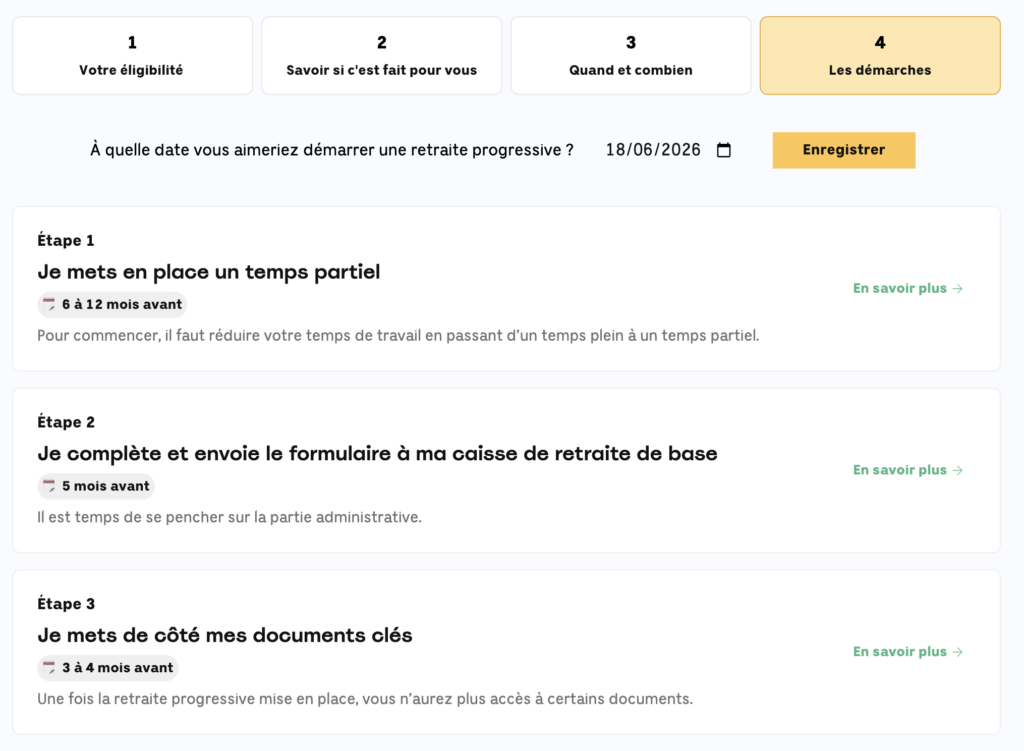This screenshot has width=1024, height=751.
Task: Click arrow icon of Étape 3 'En savoir plus'
Action: (958, 652)
